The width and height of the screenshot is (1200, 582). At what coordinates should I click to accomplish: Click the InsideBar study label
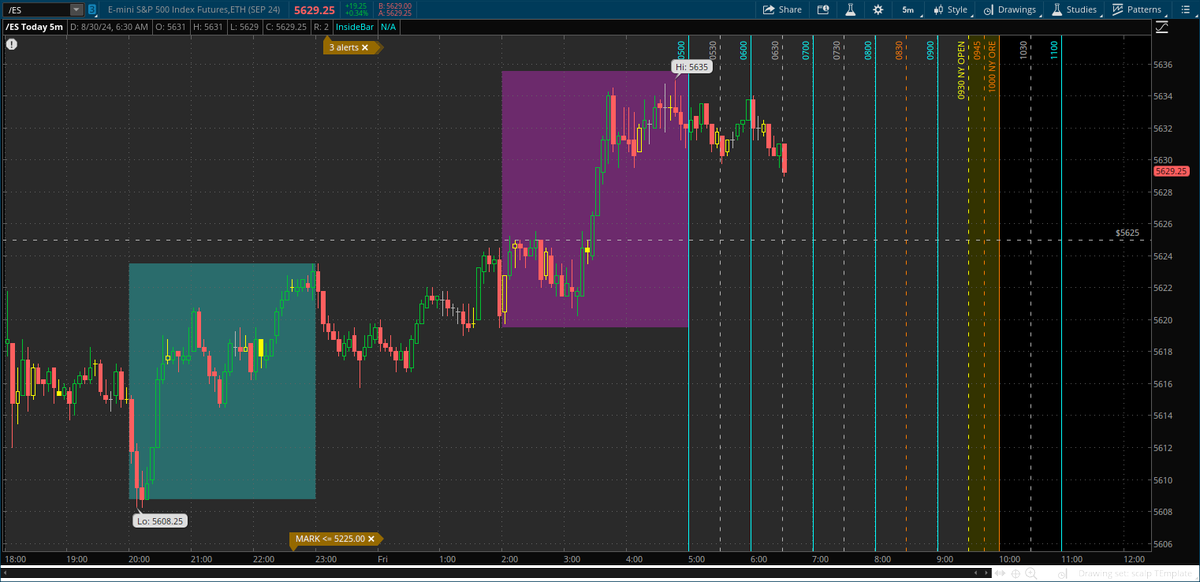[x=354, y=27]
